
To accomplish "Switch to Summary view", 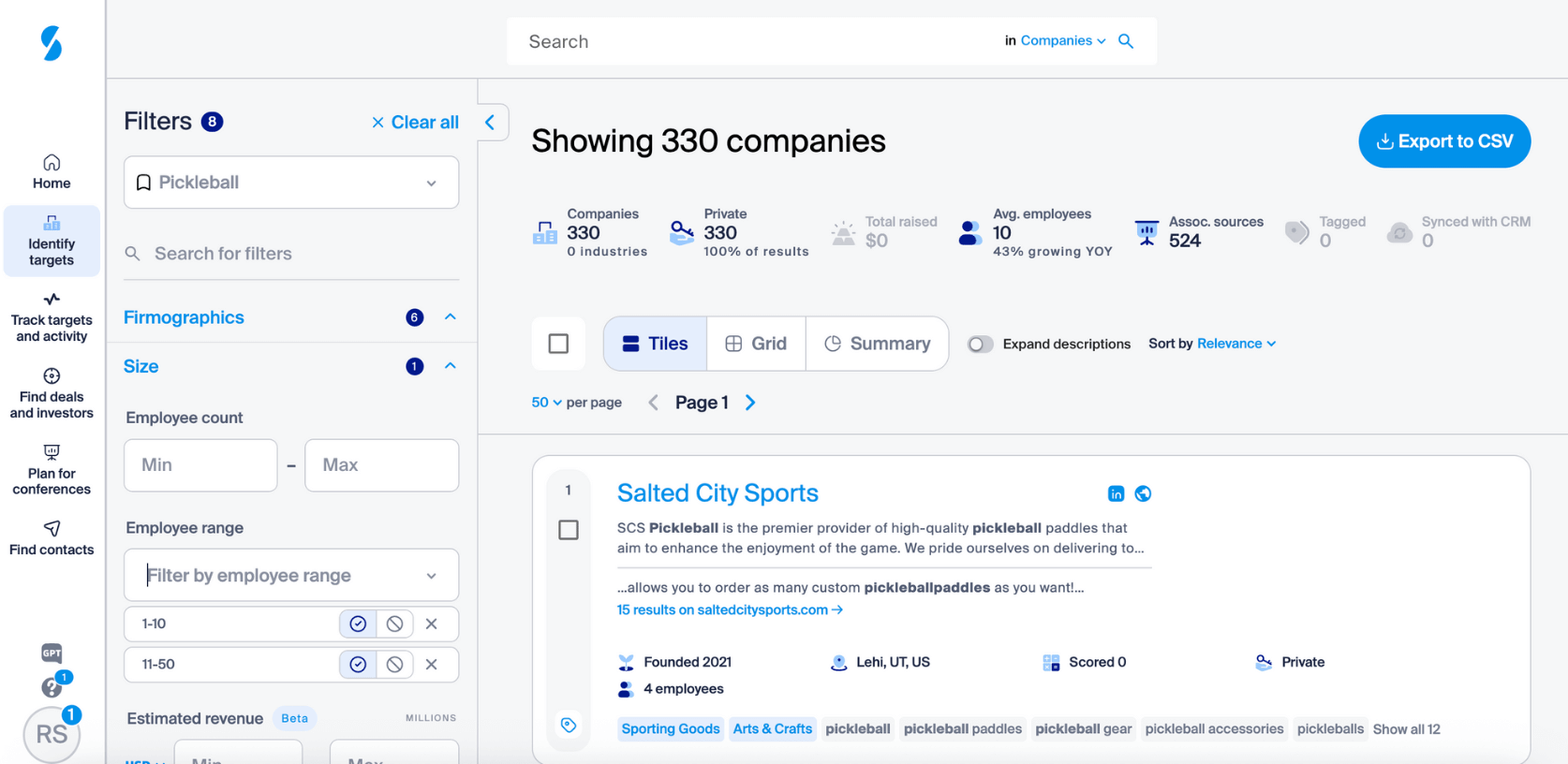I will (877, 344).
